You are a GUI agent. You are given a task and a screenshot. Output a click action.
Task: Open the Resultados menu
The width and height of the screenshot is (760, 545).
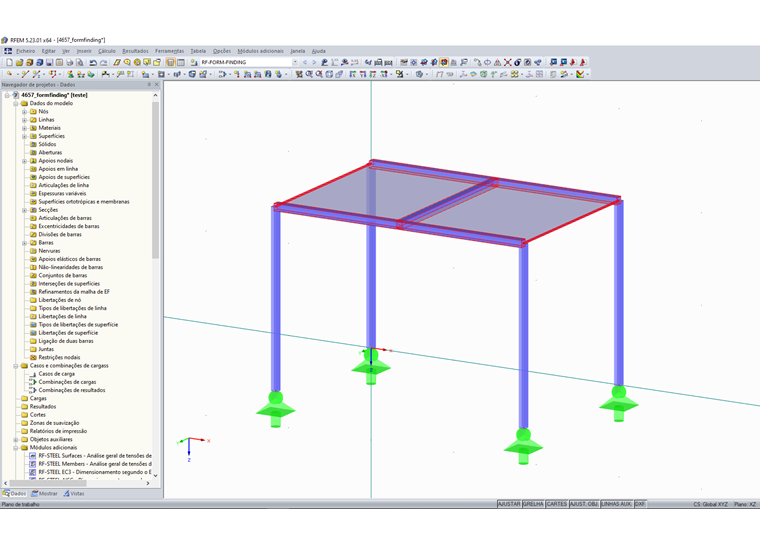135,51
